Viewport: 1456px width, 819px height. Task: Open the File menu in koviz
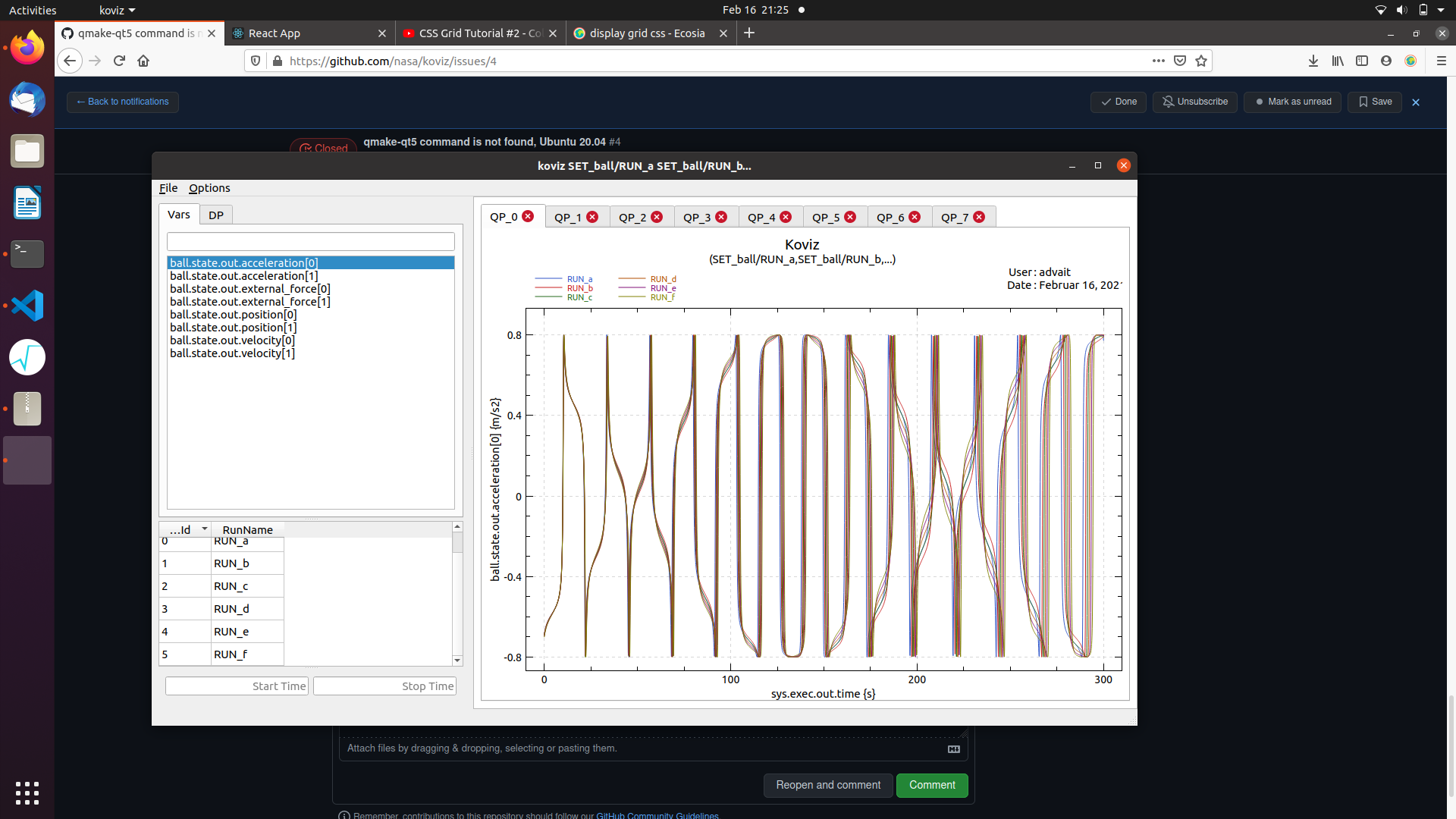pos(168,188)
